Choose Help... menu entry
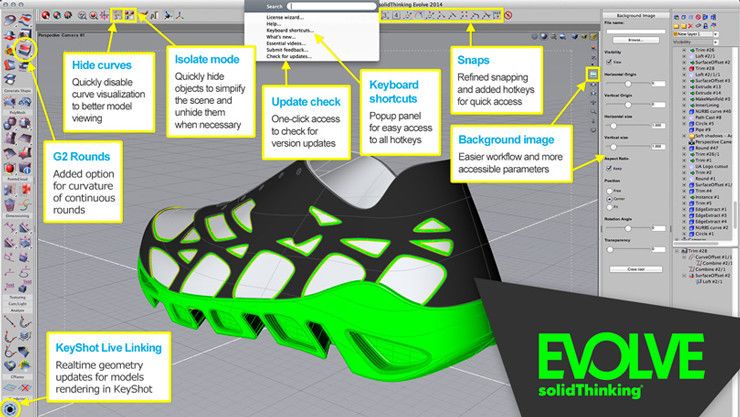The image size is (740, 417). click(x=273, y=24)
